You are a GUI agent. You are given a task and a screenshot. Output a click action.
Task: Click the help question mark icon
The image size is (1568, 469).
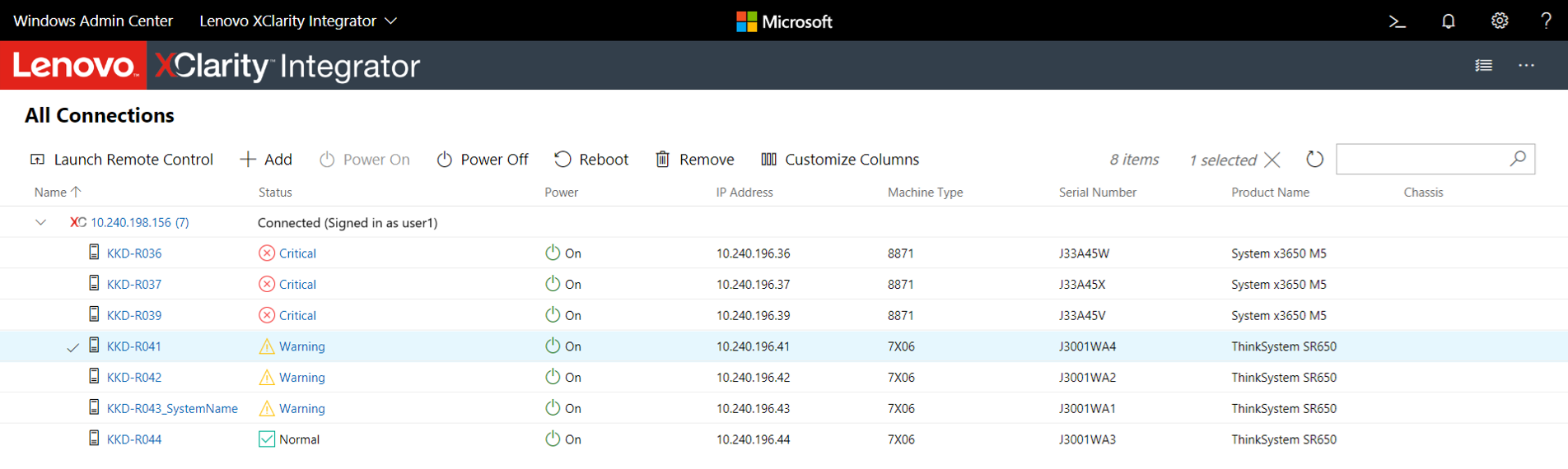[x=1546, y=21]
